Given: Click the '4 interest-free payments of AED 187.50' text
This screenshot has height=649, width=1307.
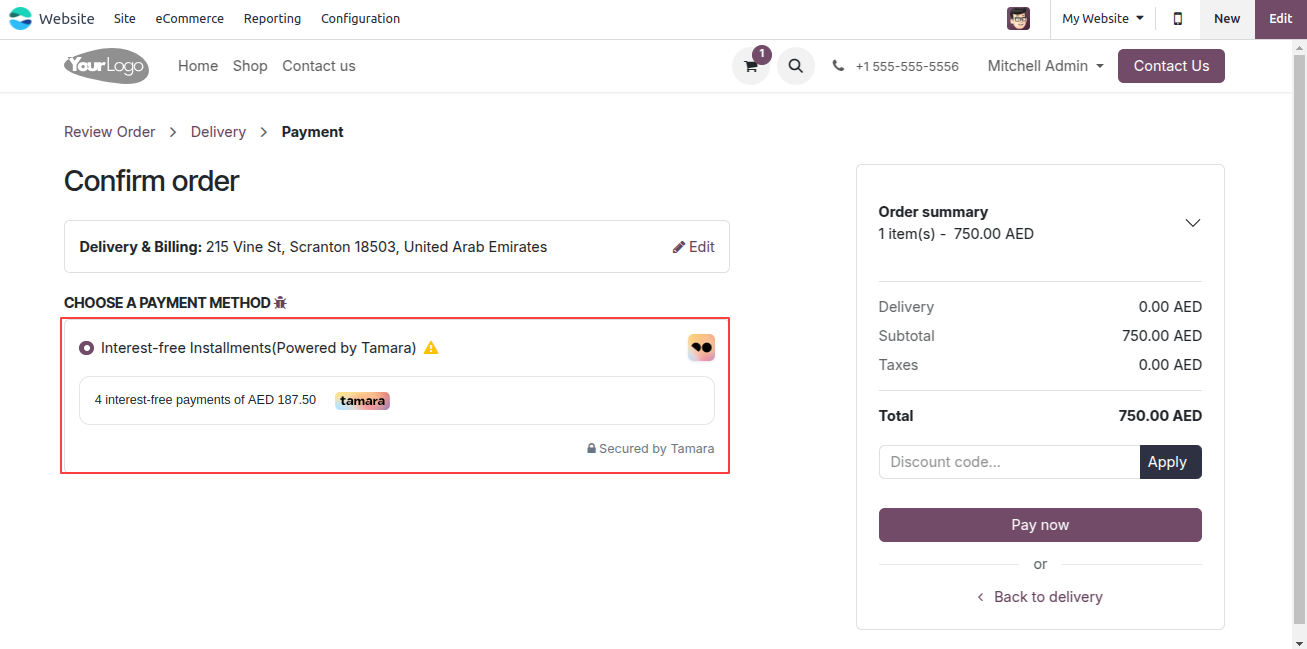Looking at the screenshot, I should coord(205,400).
